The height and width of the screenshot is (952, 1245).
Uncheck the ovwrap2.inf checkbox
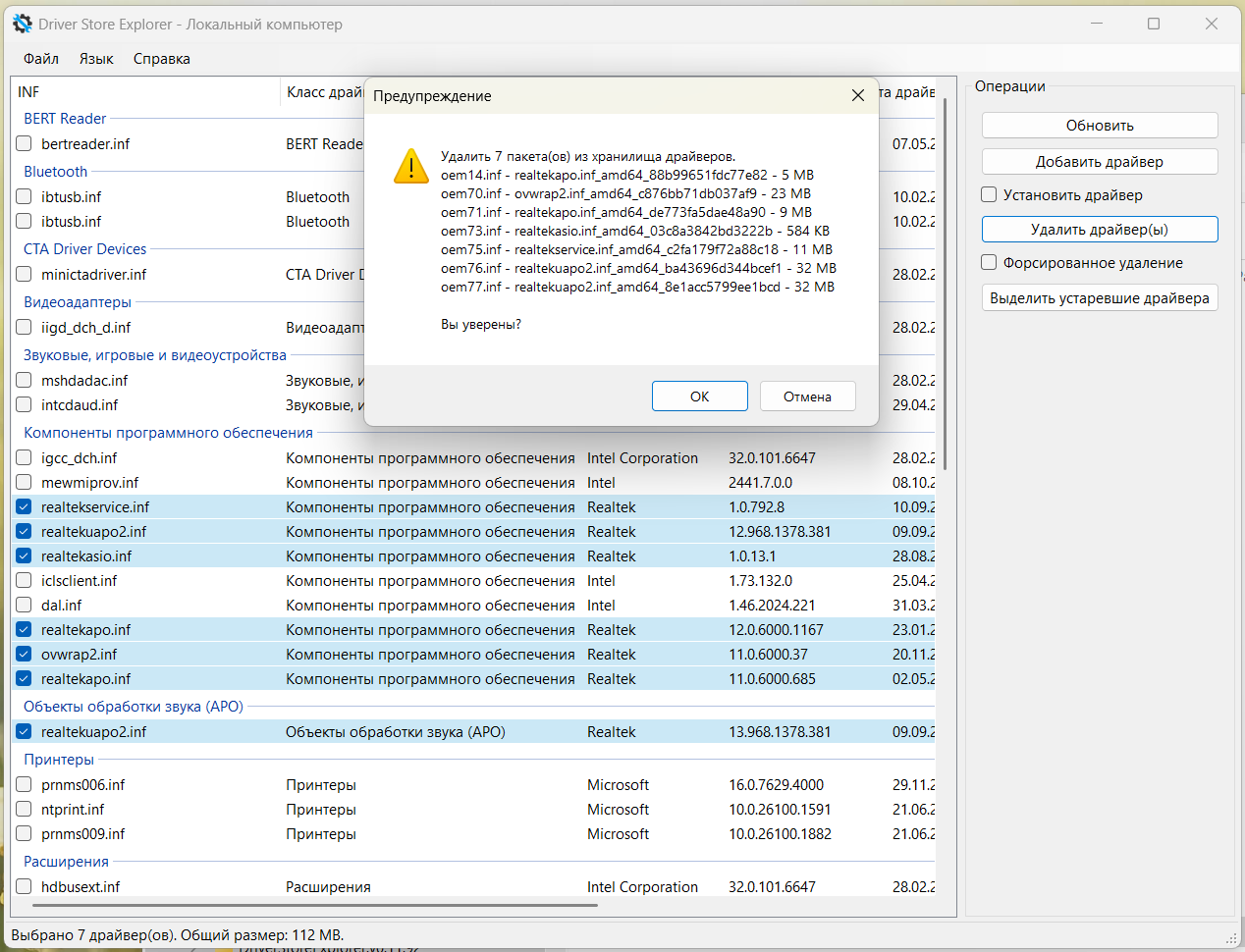pyautogui.click(x=25, y=655)
